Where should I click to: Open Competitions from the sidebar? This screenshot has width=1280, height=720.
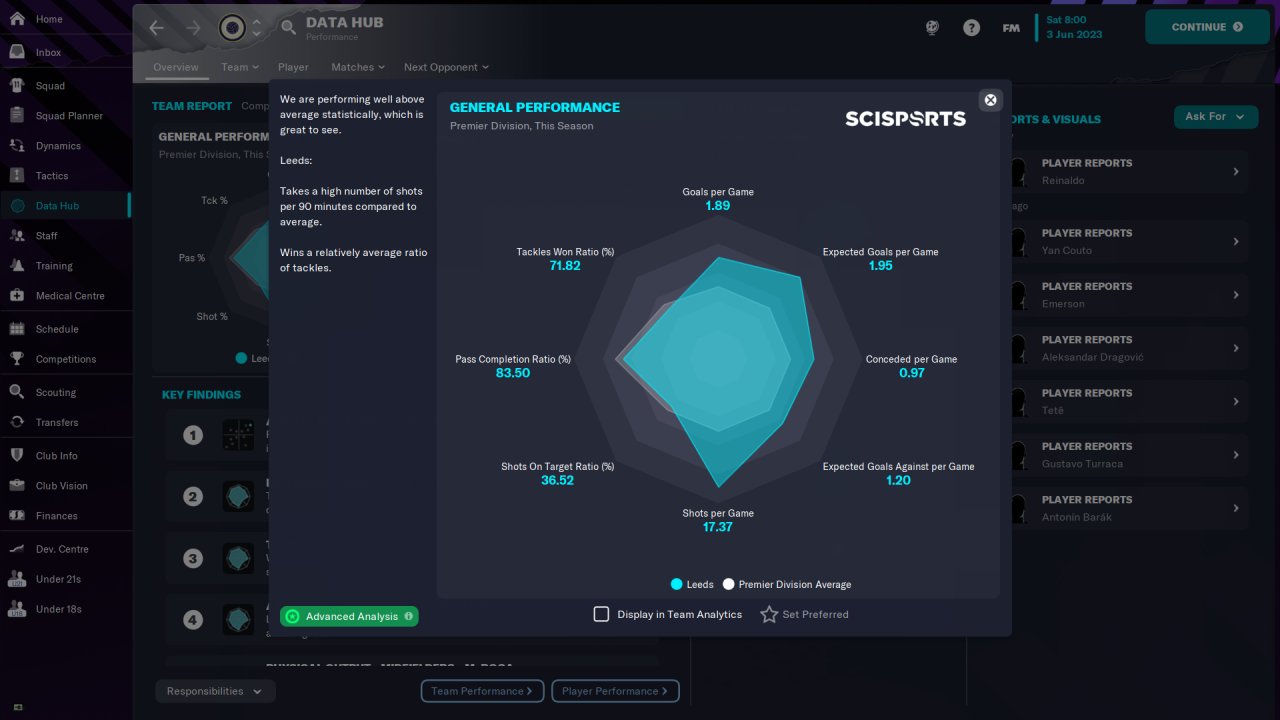coord(66,359)
